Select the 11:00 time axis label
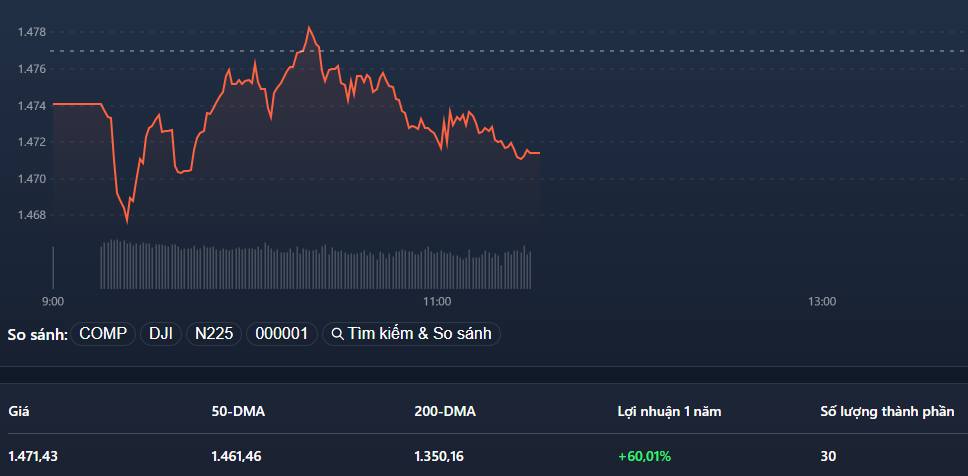 [437, 301]
